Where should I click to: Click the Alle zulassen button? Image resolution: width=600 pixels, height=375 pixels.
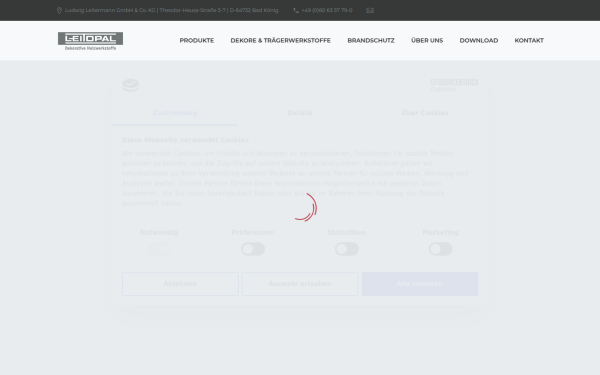coord(420,284)
